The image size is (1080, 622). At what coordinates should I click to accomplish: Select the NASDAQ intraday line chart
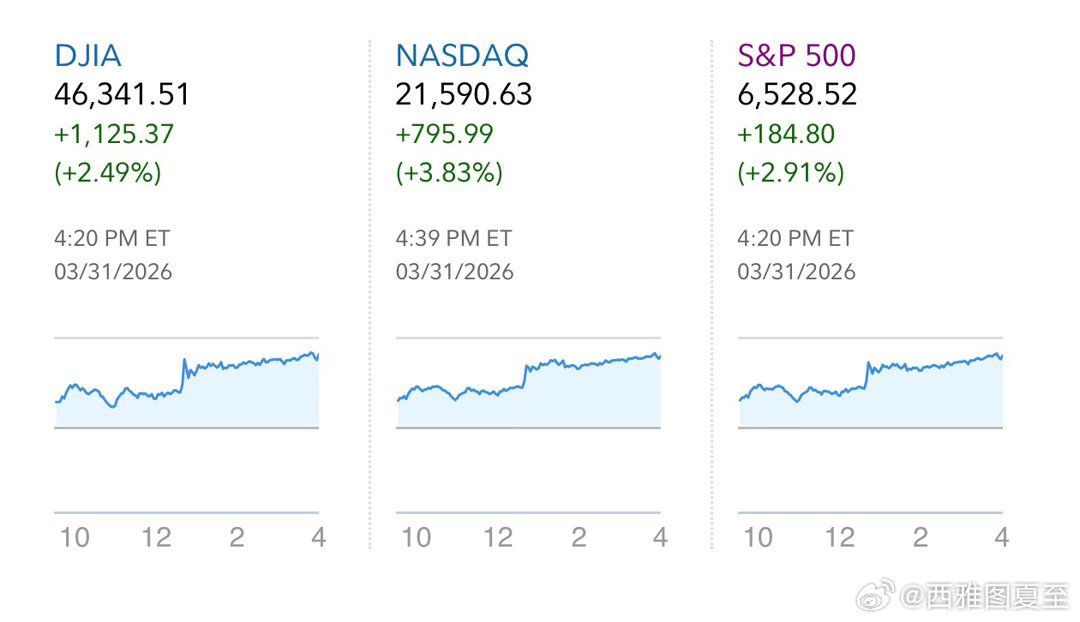point(528,390)
